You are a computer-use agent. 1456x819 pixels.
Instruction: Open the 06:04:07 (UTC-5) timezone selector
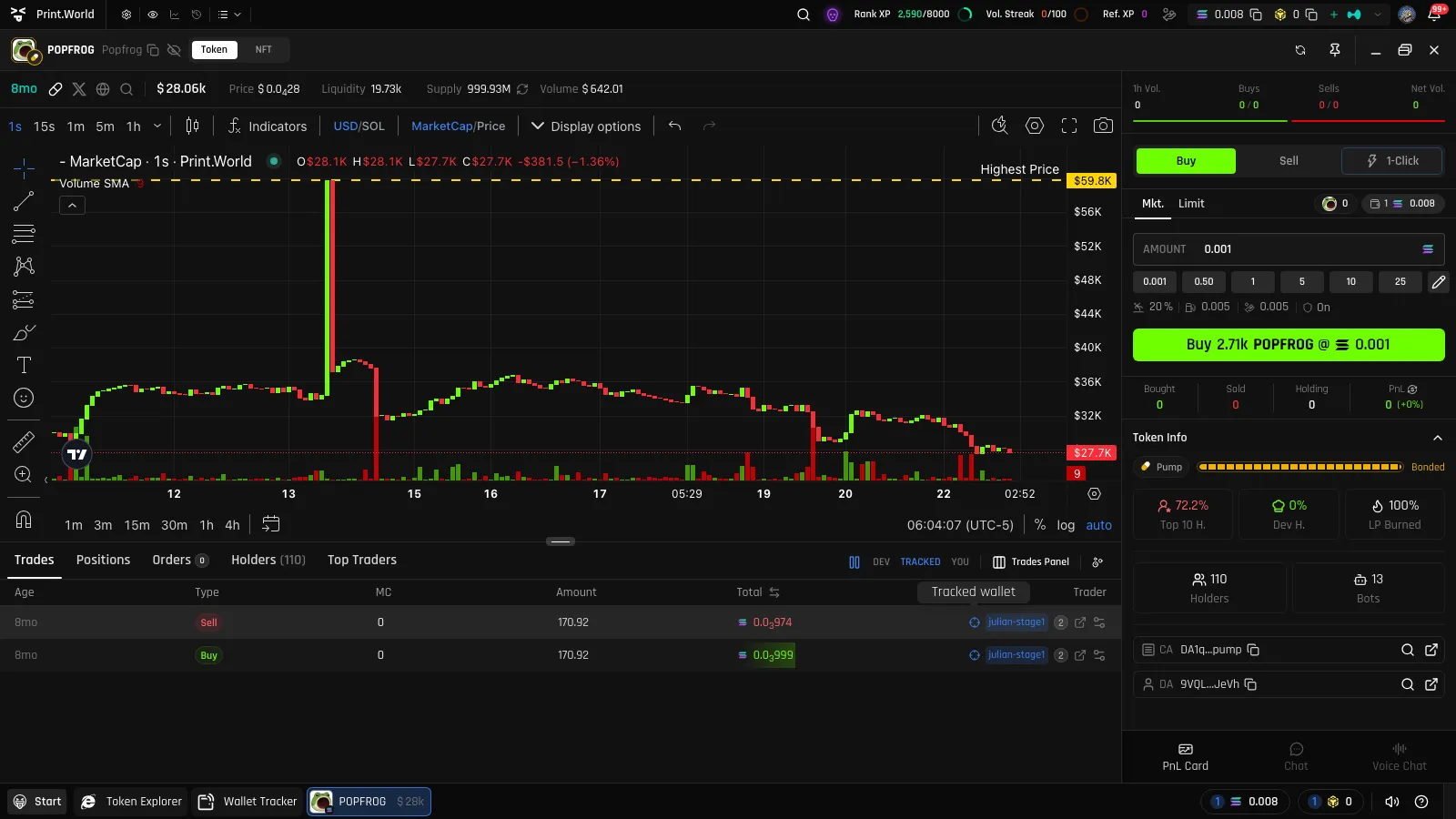[x=960, y=525]
